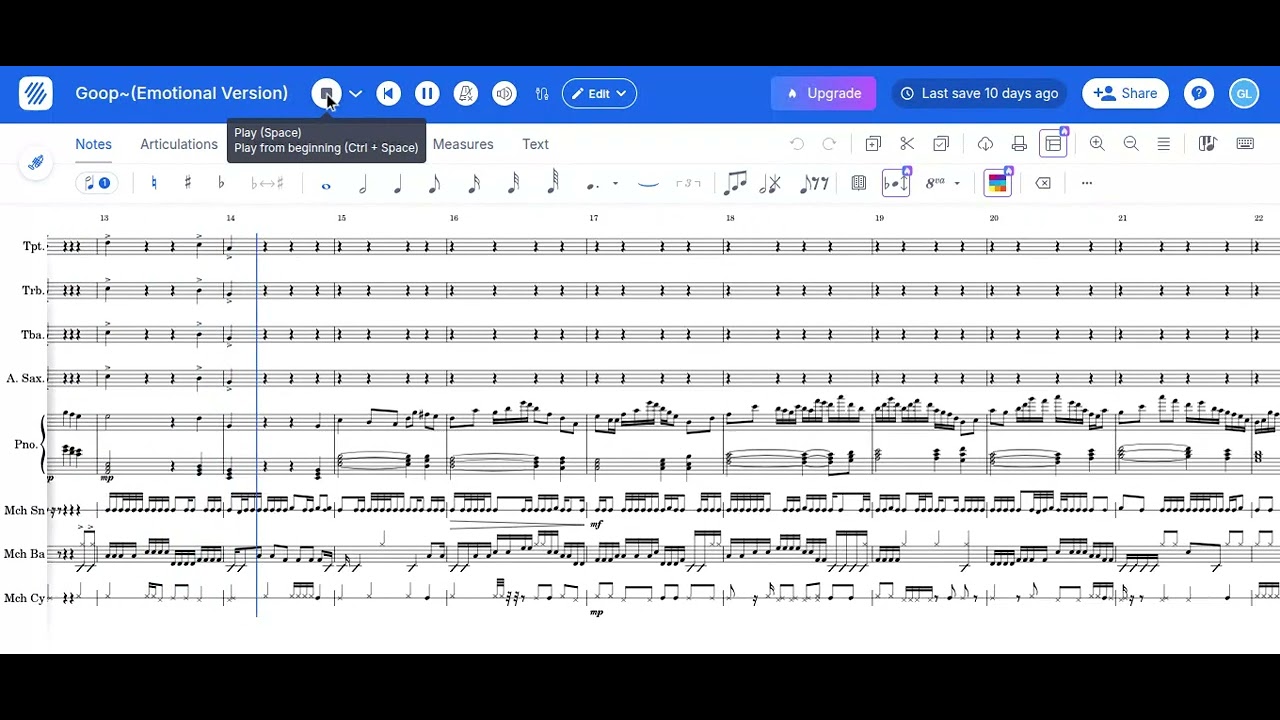The image size is (1280, 720).
Task: Click the copy icon
Action: tap(873, 144)
